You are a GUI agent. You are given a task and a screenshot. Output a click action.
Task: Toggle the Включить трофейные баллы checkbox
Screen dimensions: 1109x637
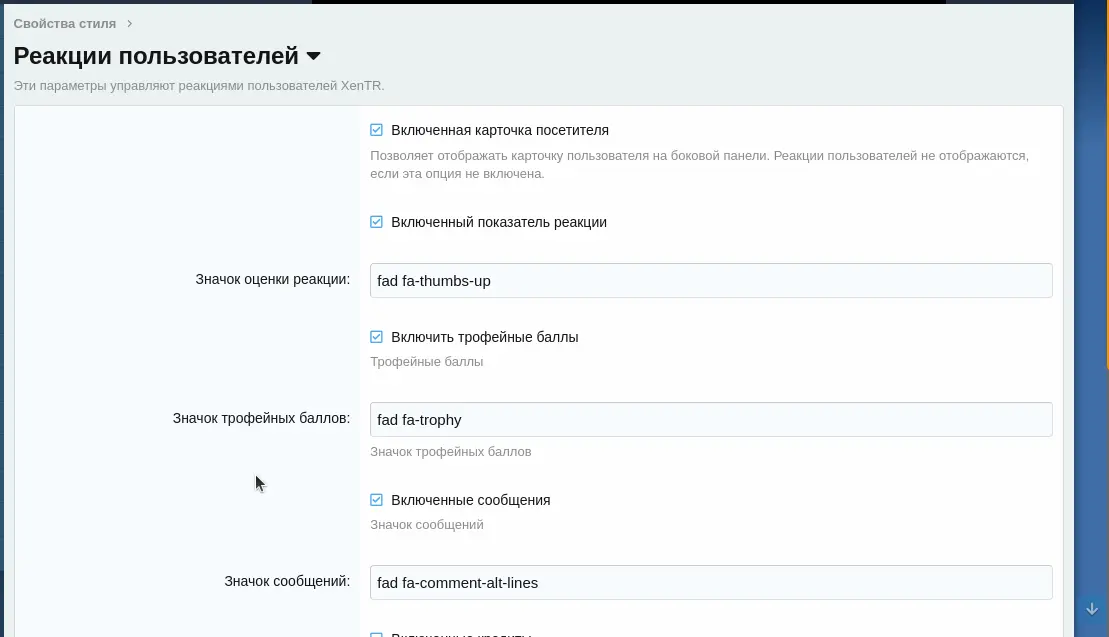377,337
